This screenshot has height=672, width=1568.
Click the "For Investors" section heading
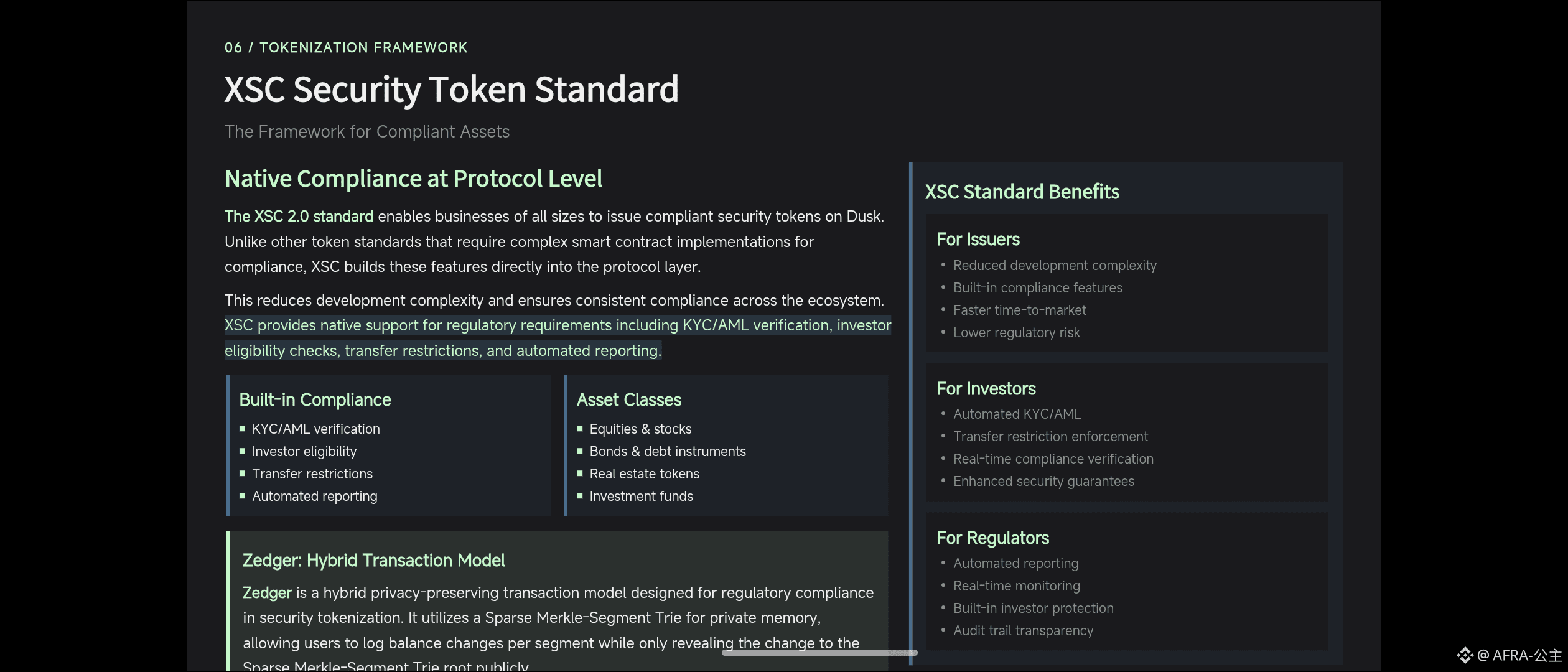(986, 389)
